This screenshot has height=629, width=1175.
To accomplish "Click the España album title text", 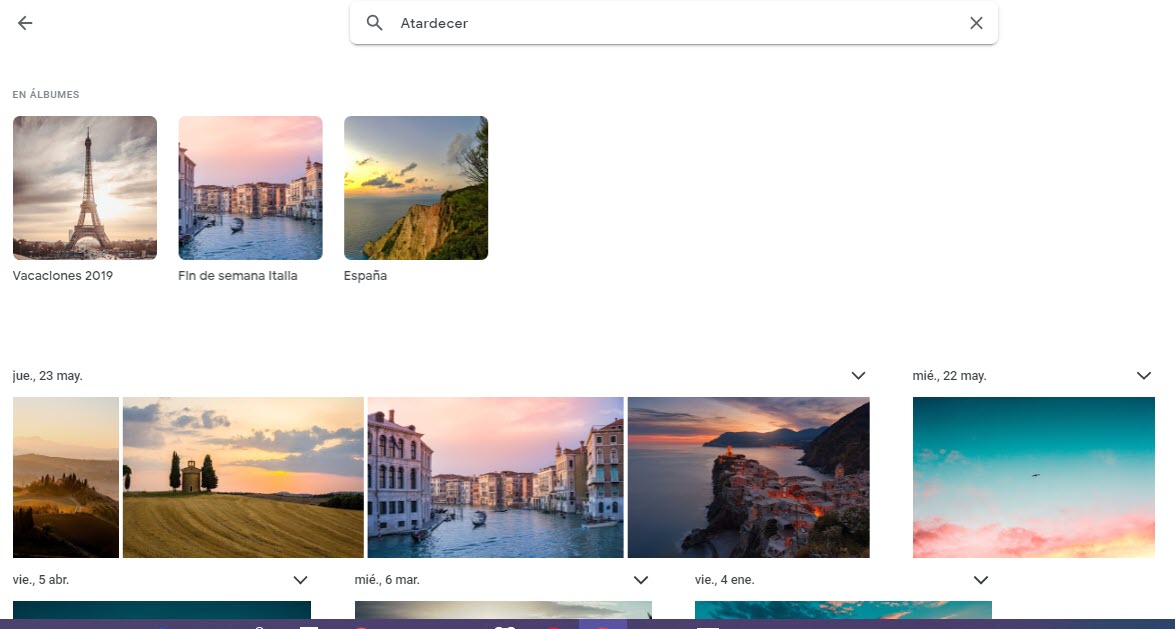I will (x=365, y=276).
